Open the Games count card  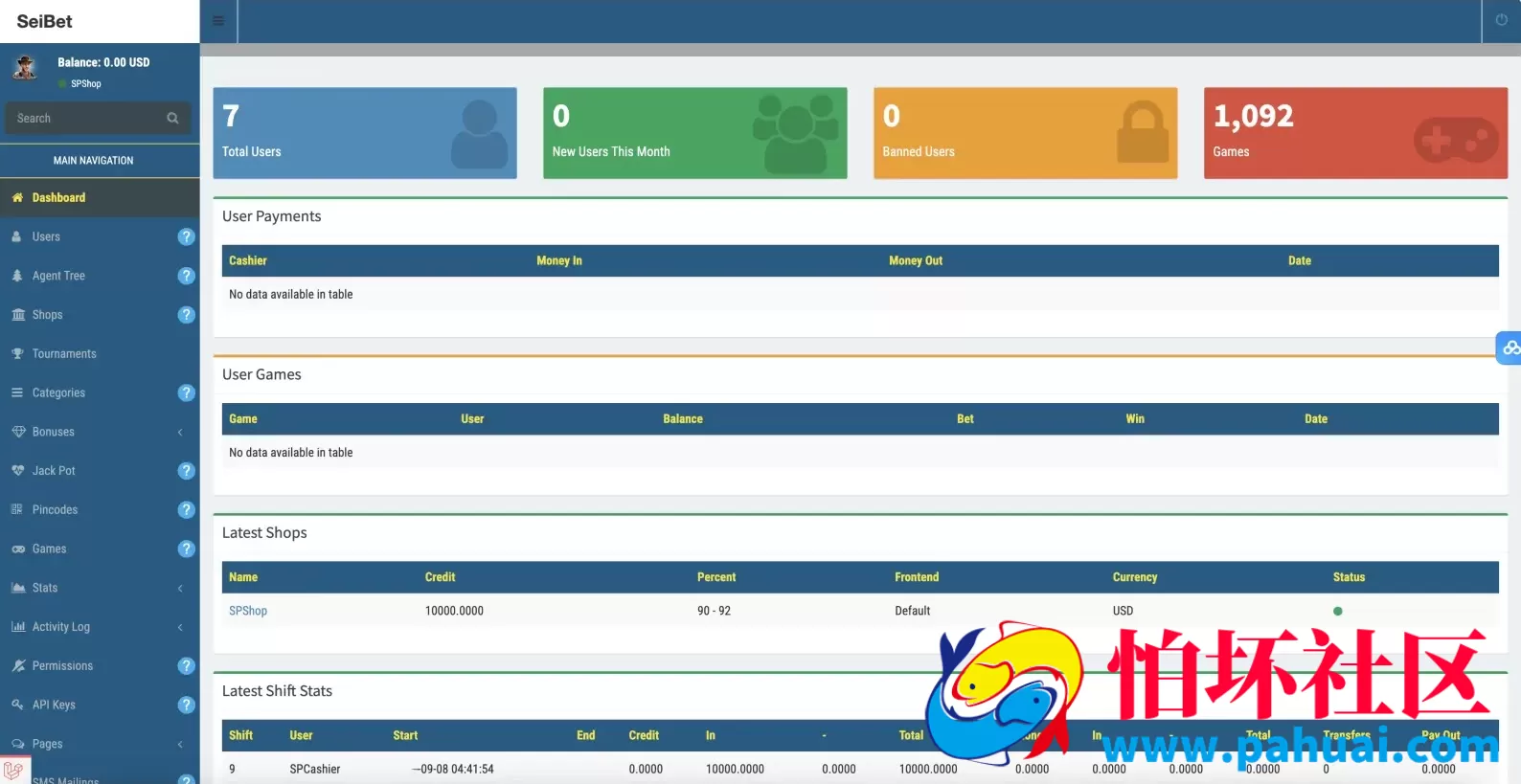point(1356,133)
